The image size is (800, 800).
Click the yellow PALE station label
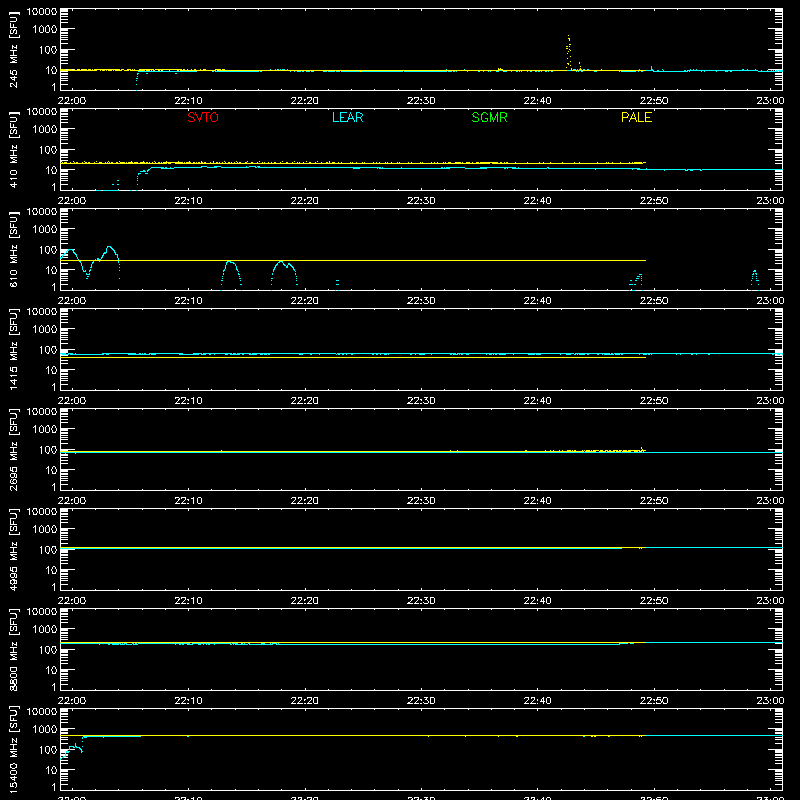pos(636,117)
